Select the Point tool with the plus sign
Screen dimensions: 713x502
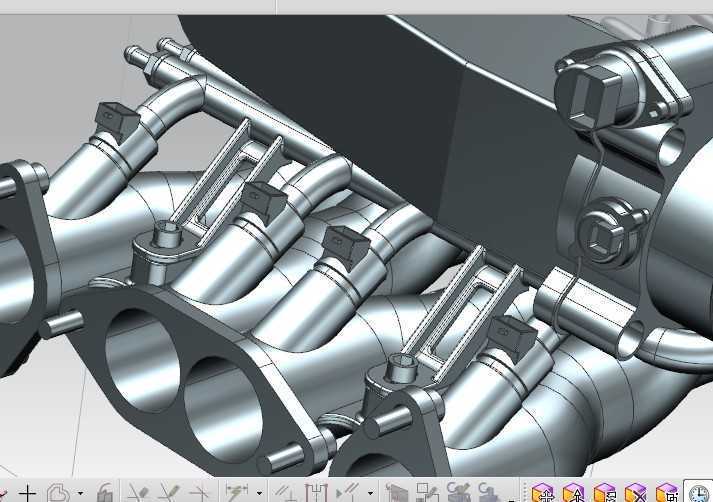(x=27, y=493)
